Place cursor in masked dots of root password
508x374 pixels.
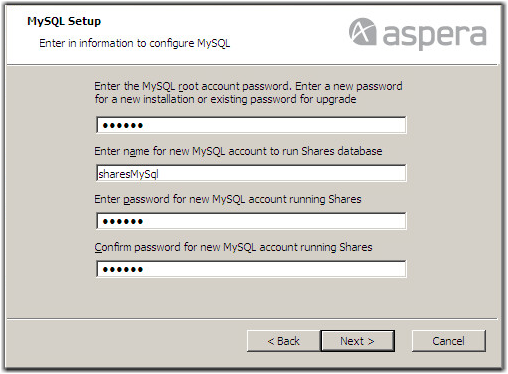[123, 126]
